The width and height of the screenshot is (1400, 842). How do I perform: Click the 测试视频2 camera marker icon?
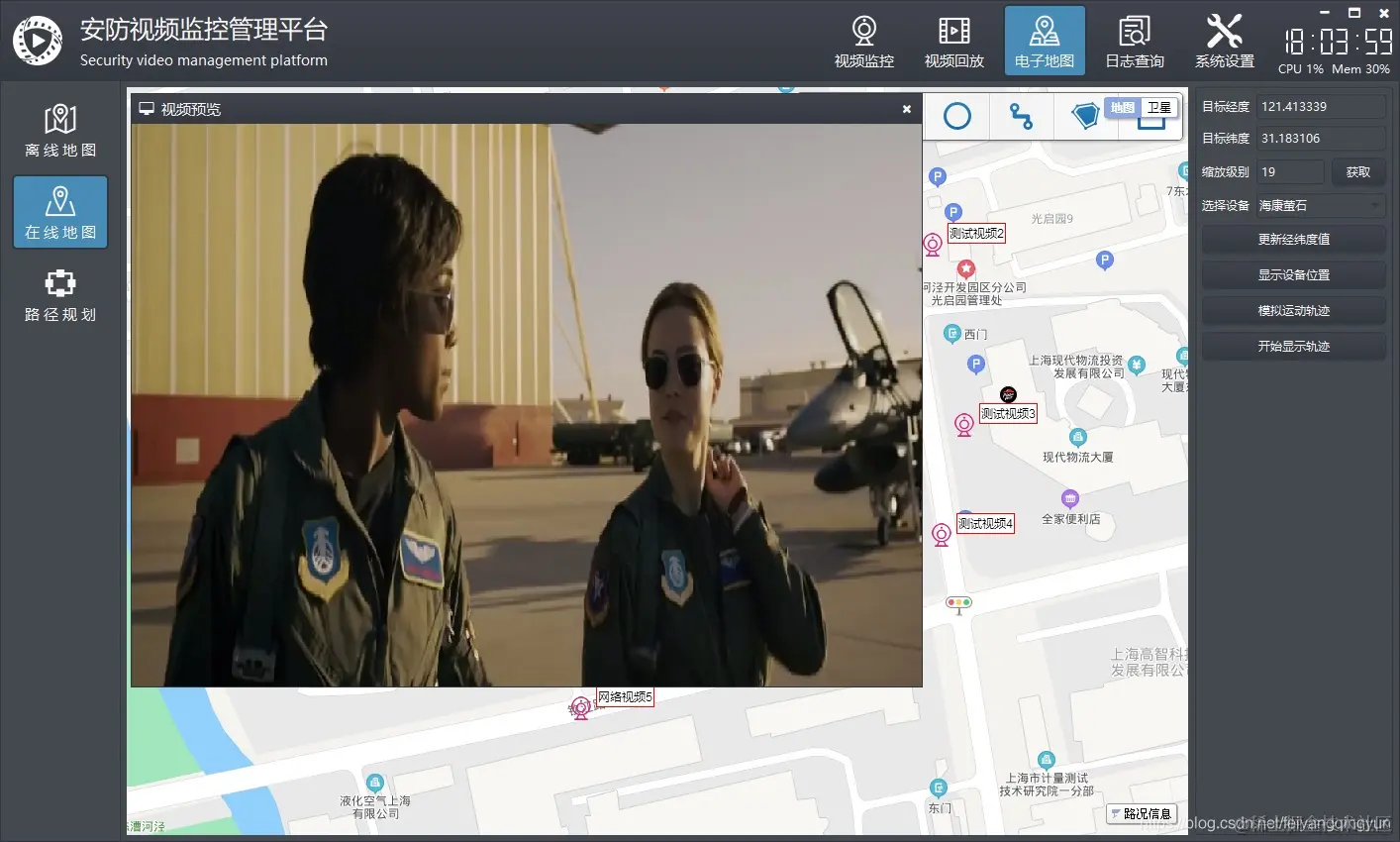tap(932, 245)
